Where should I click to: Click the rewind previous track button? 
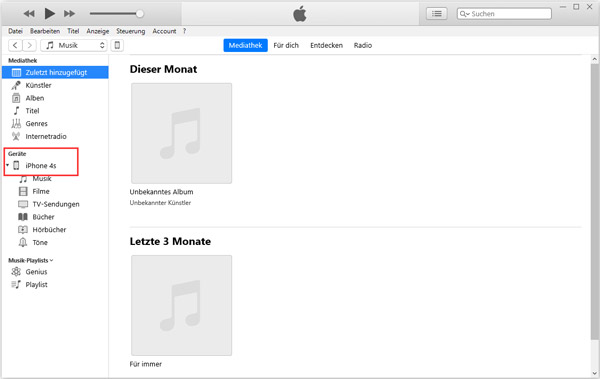pyautogui.click(x=29, y=14)
